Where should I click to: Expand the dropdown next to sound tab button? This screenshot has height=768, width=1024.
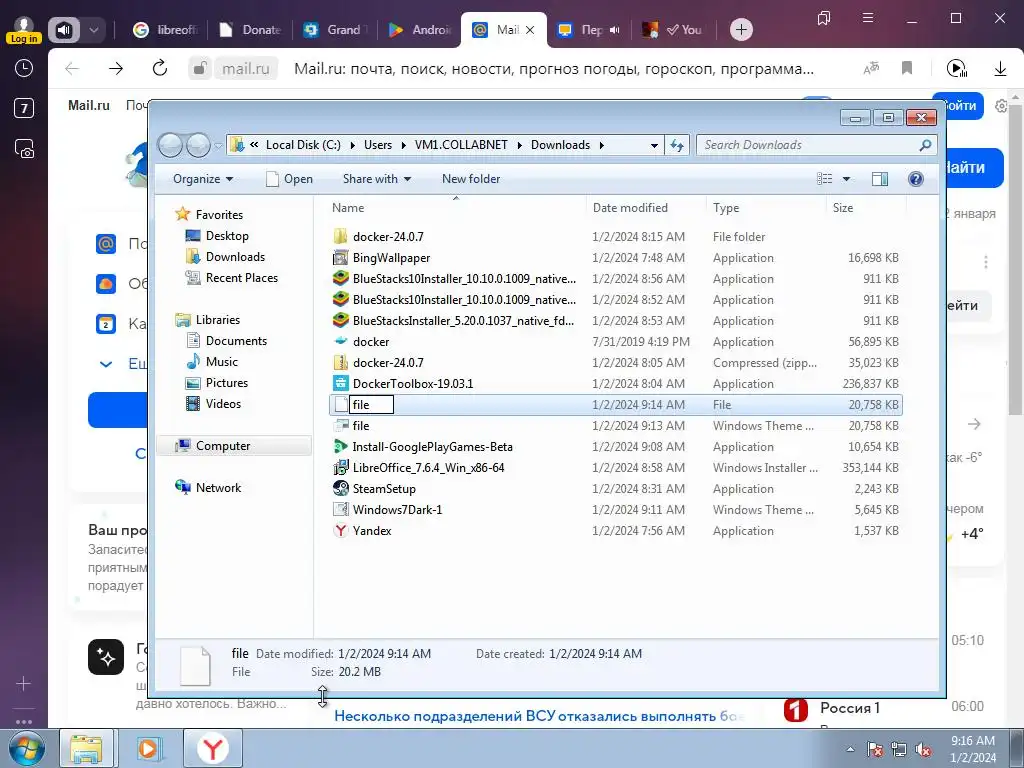coord(94,29)
